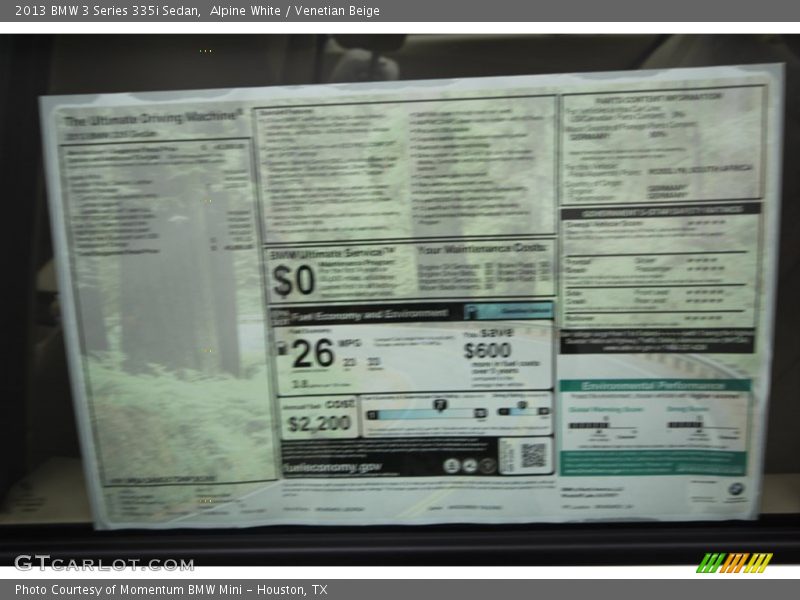Click the QR code on the sticker
Viewport: 800px width, 600px height.
click(533, 455)
